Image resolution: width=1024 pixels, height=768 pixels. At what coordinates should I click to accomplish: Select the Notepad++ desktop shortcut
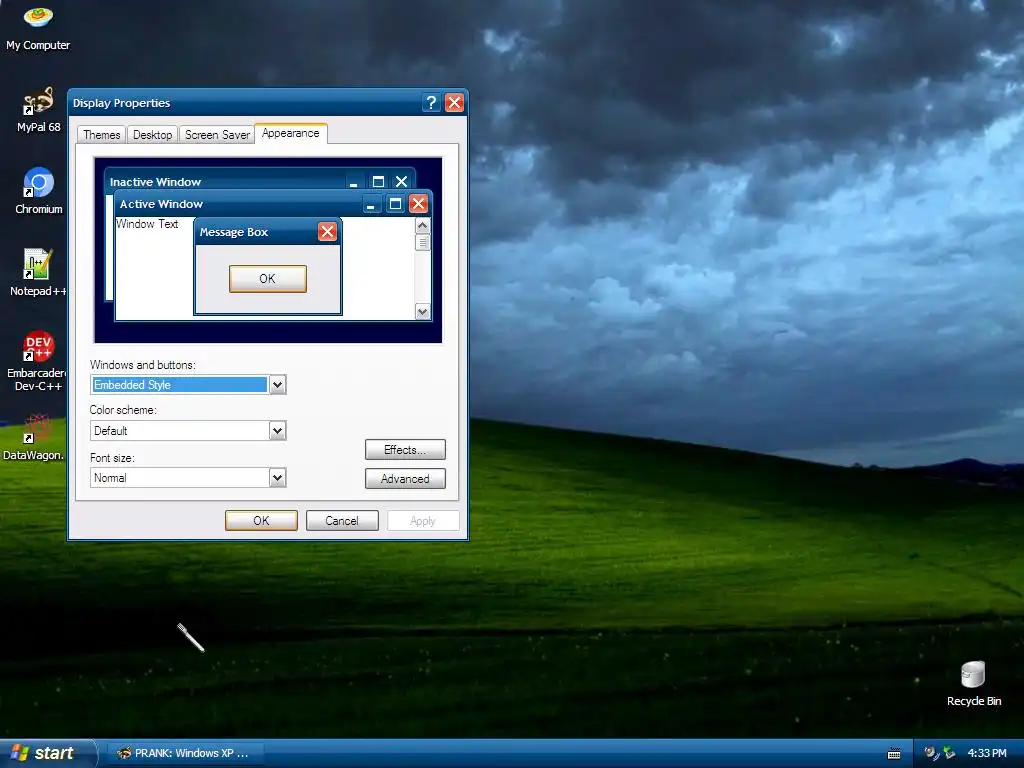tap(38, 273)
